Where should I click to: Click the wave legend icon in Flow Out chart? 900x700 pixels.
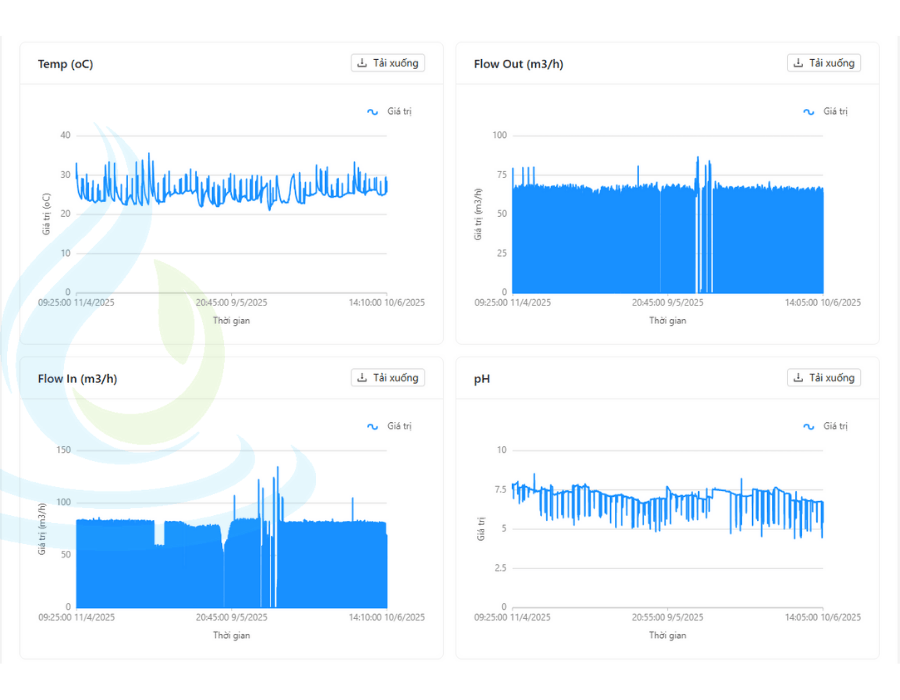(809, 112)
